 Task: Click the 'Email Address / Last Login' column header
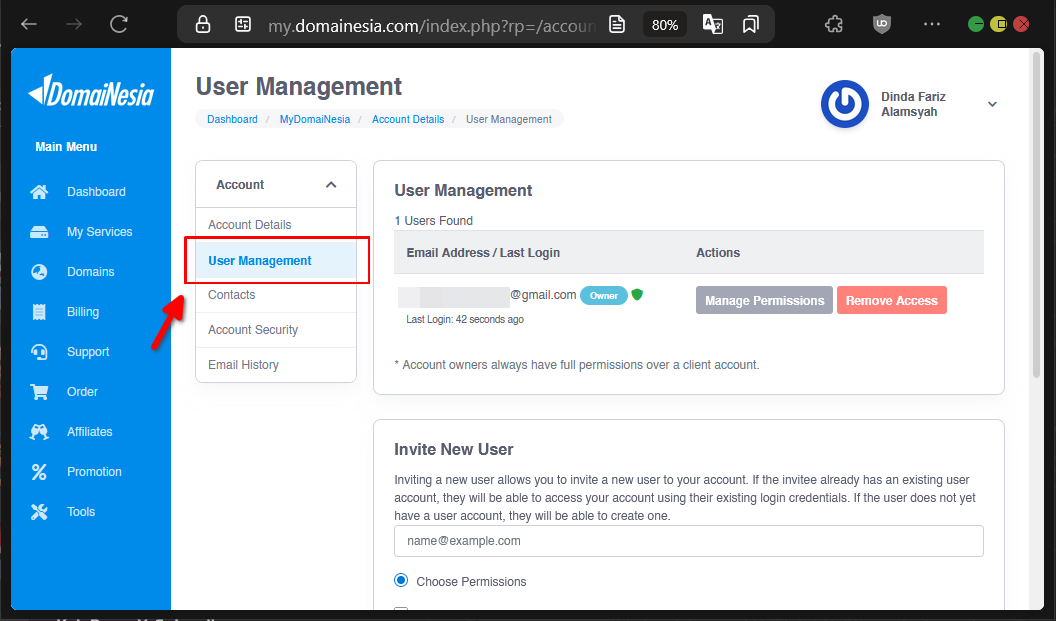[483, 253]
